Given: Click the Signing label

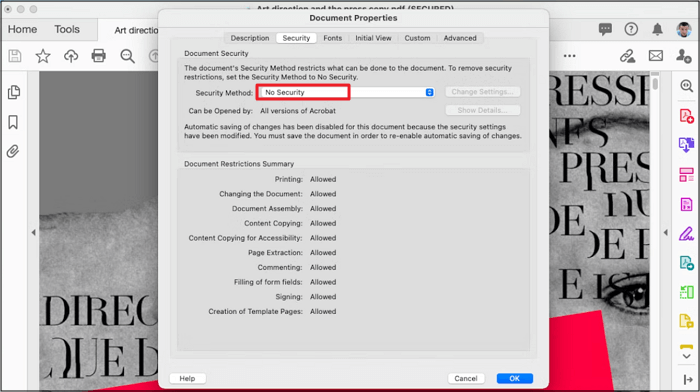Looking at the screenshot, I should (x=289, y=297).
